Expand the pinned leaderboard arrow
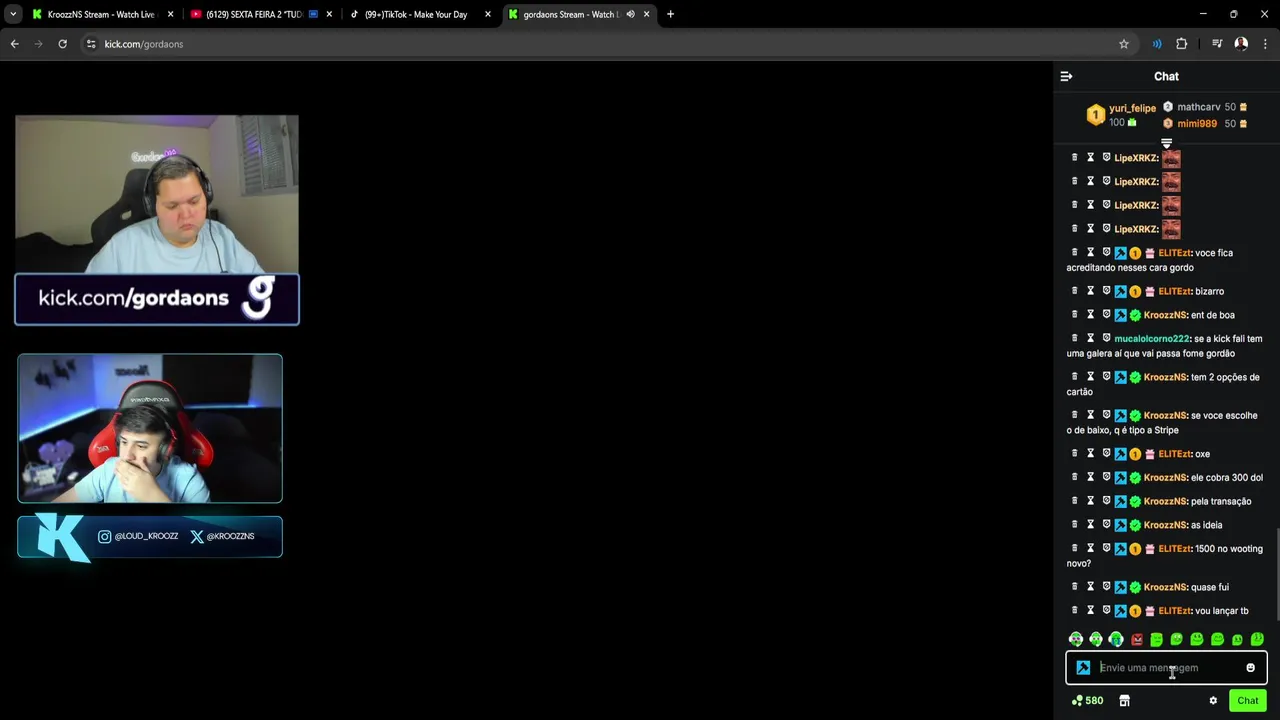The width and height of the screenshot is (1280, 720). click(1166, 144)
